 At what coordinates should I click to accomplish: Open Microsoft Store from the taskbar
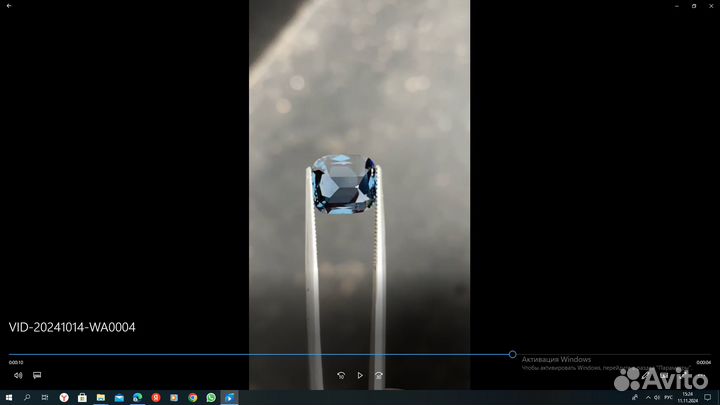pyautogui.click(x=82, y=398)
